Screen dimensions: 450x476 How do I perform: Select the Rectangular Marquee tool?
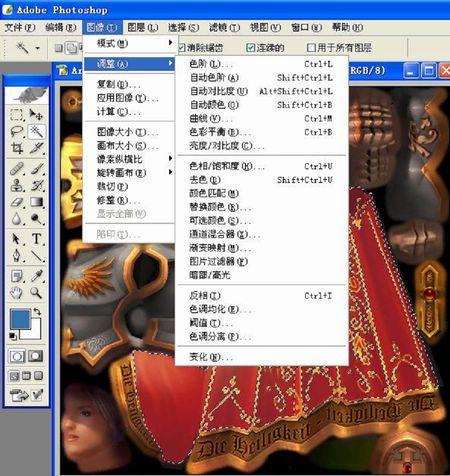point(16,115)
